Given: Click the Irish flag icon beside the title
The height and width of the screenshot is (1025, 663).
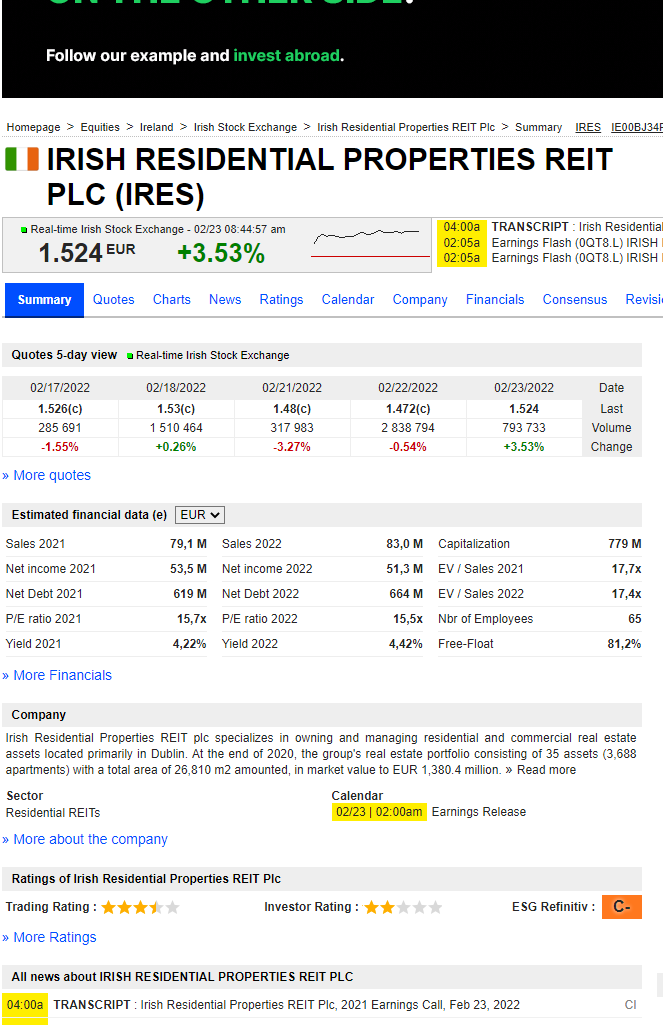Looking at the screenshot, I should point(22,159).
